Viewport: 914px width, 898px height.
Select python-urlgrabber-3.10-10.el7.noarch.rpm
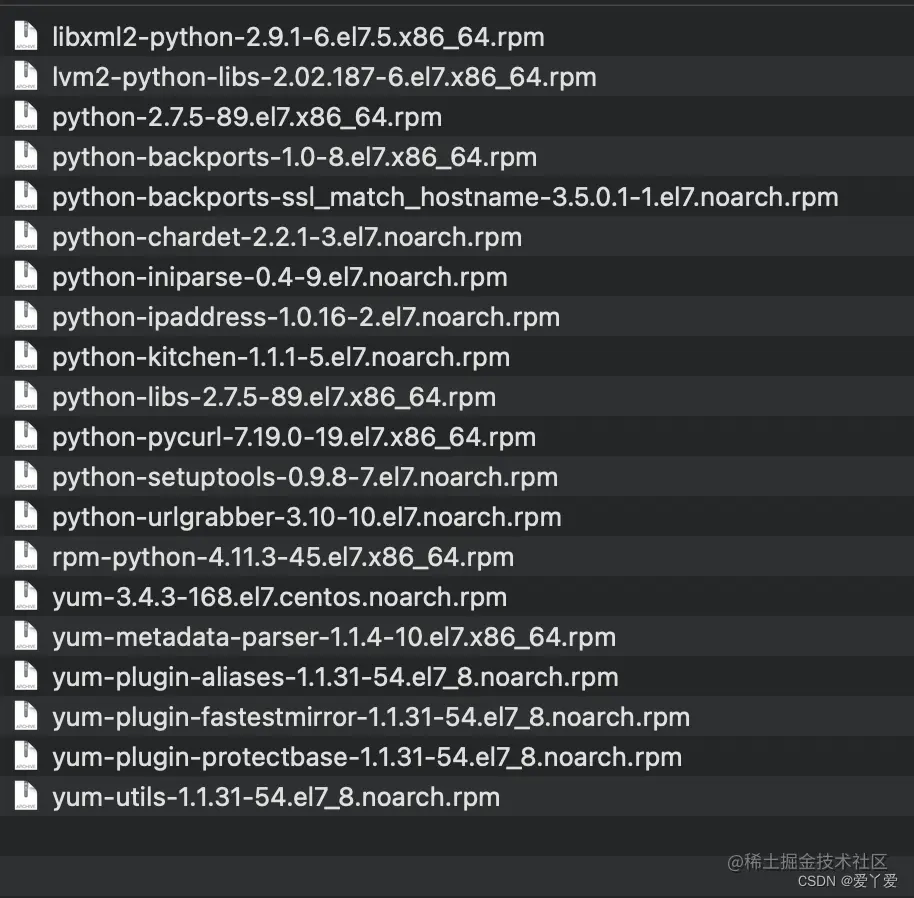[306, 517]
